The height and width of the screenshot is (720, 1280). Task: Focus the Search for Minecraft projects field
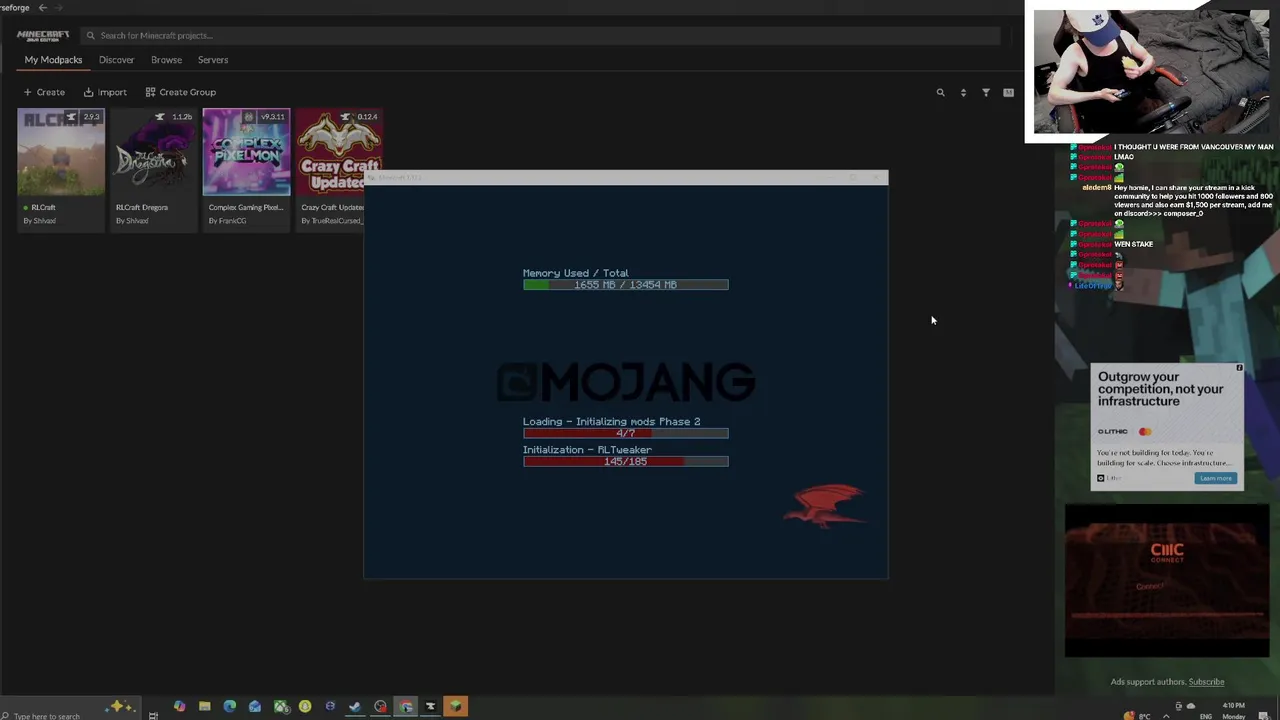[540, 35]
